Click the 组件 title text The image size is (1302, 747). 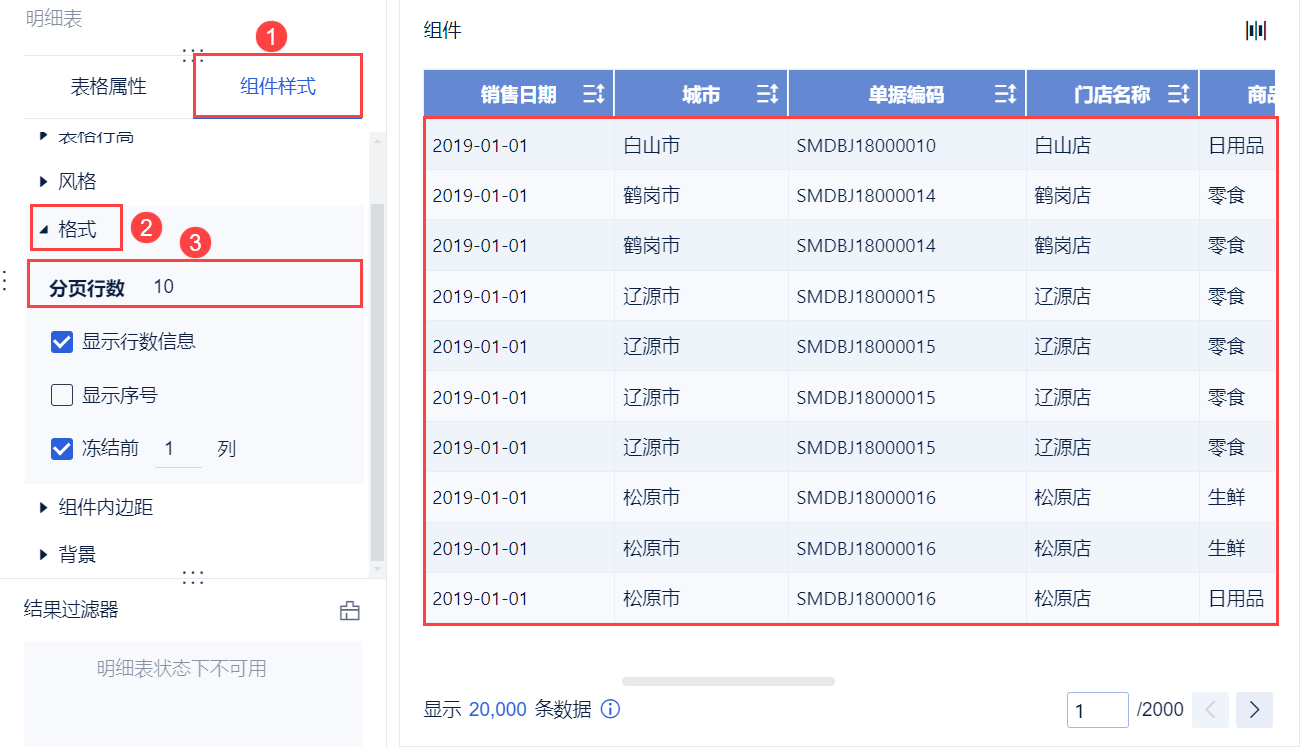coord(442,31)
